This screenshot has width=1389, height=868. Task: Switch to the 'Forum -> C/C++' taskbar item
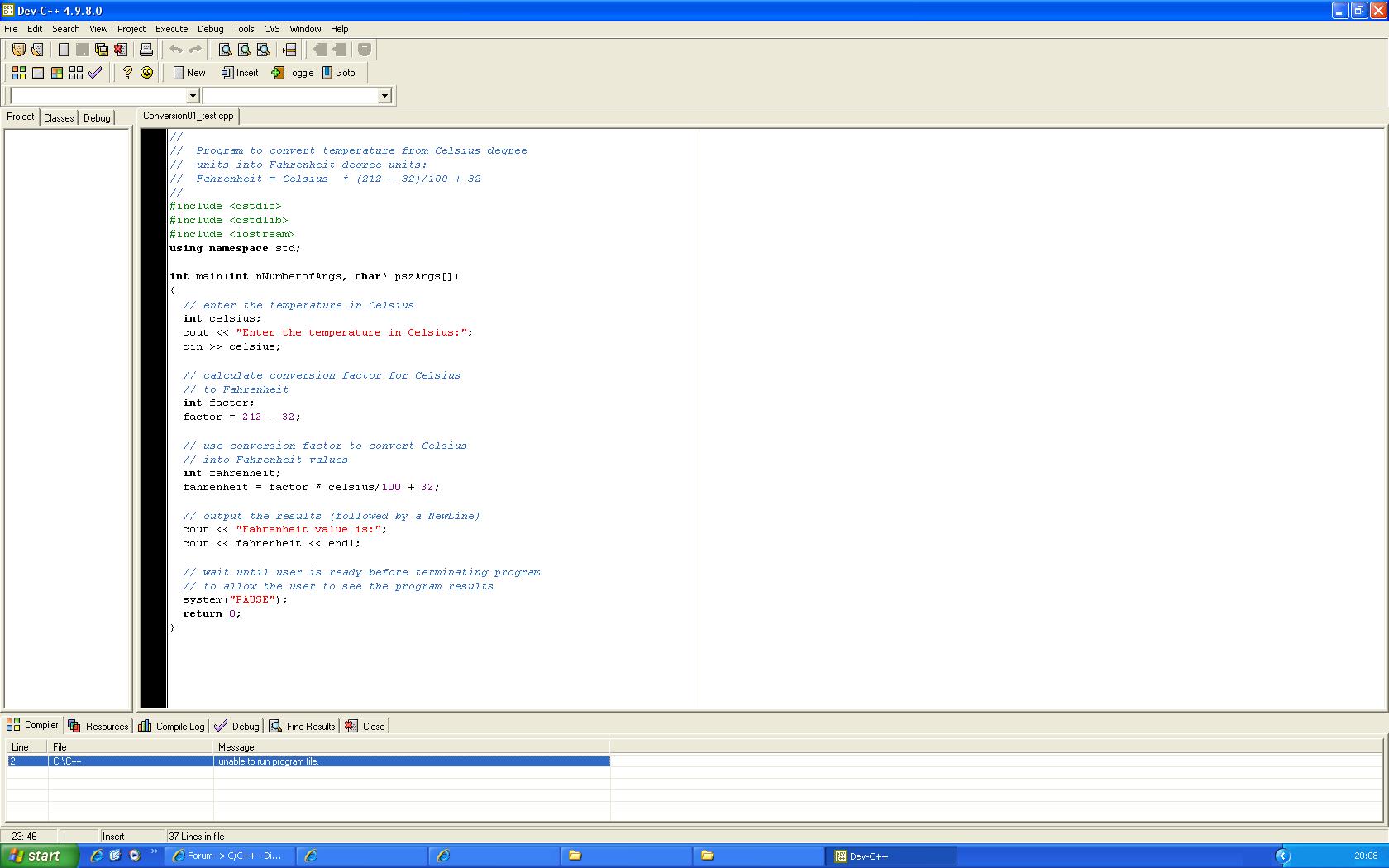[231, 856]
